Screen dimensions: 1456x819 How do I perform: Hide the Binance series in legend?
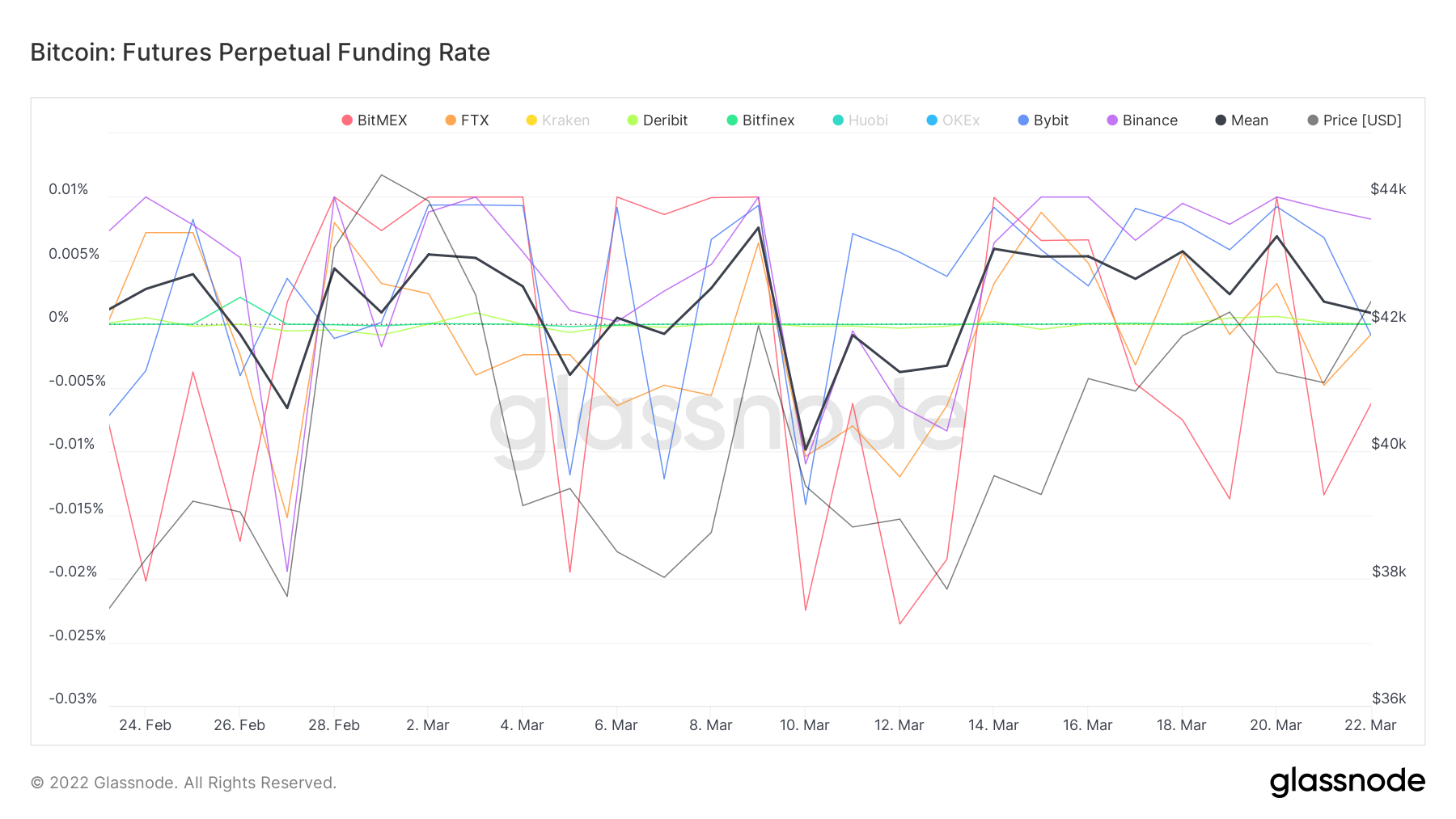(1149, 120)
